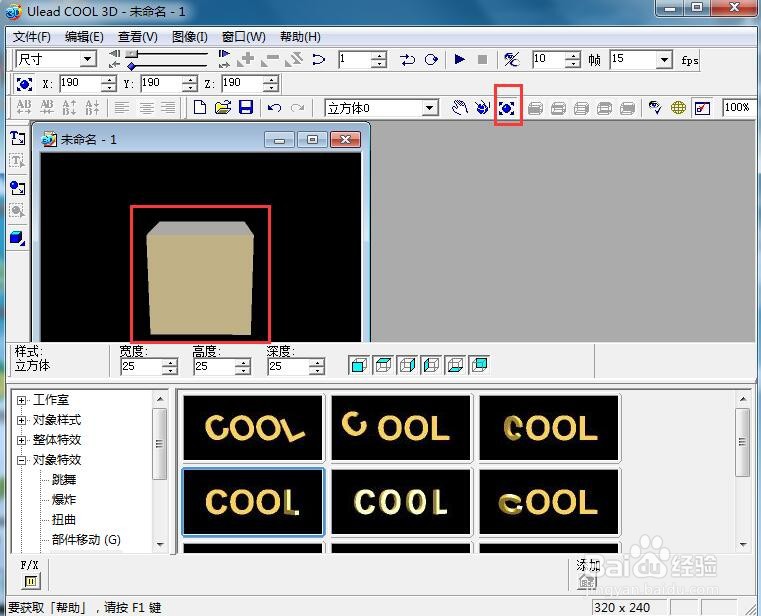Click the Smooth motion path icon

point(318,60)
